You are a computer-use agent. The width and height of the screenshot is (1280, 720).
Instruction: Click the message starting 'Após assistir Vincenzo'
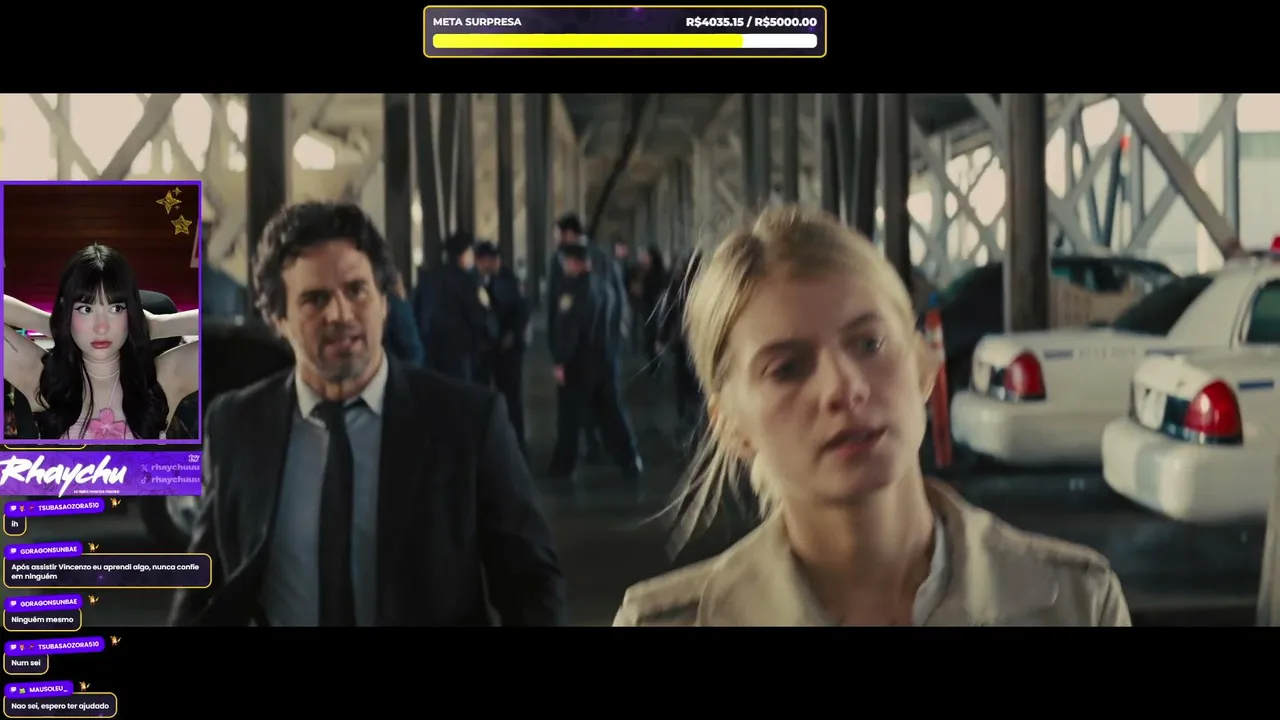pos(107,571)
